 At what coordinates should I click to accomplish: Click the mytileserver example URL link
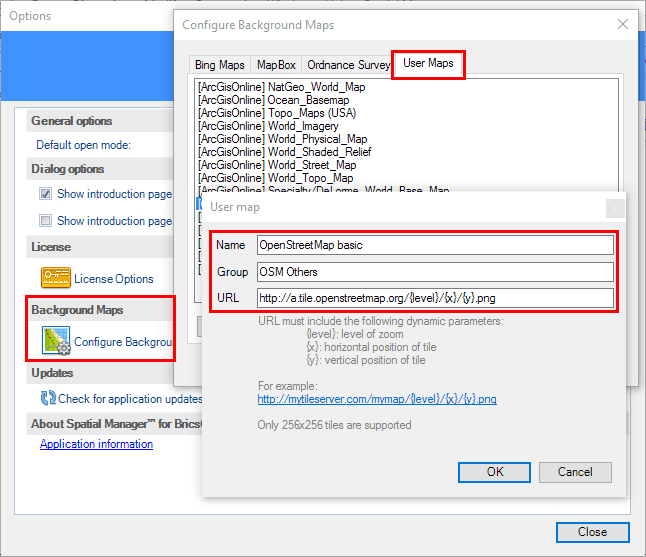(x=377, y=399)
